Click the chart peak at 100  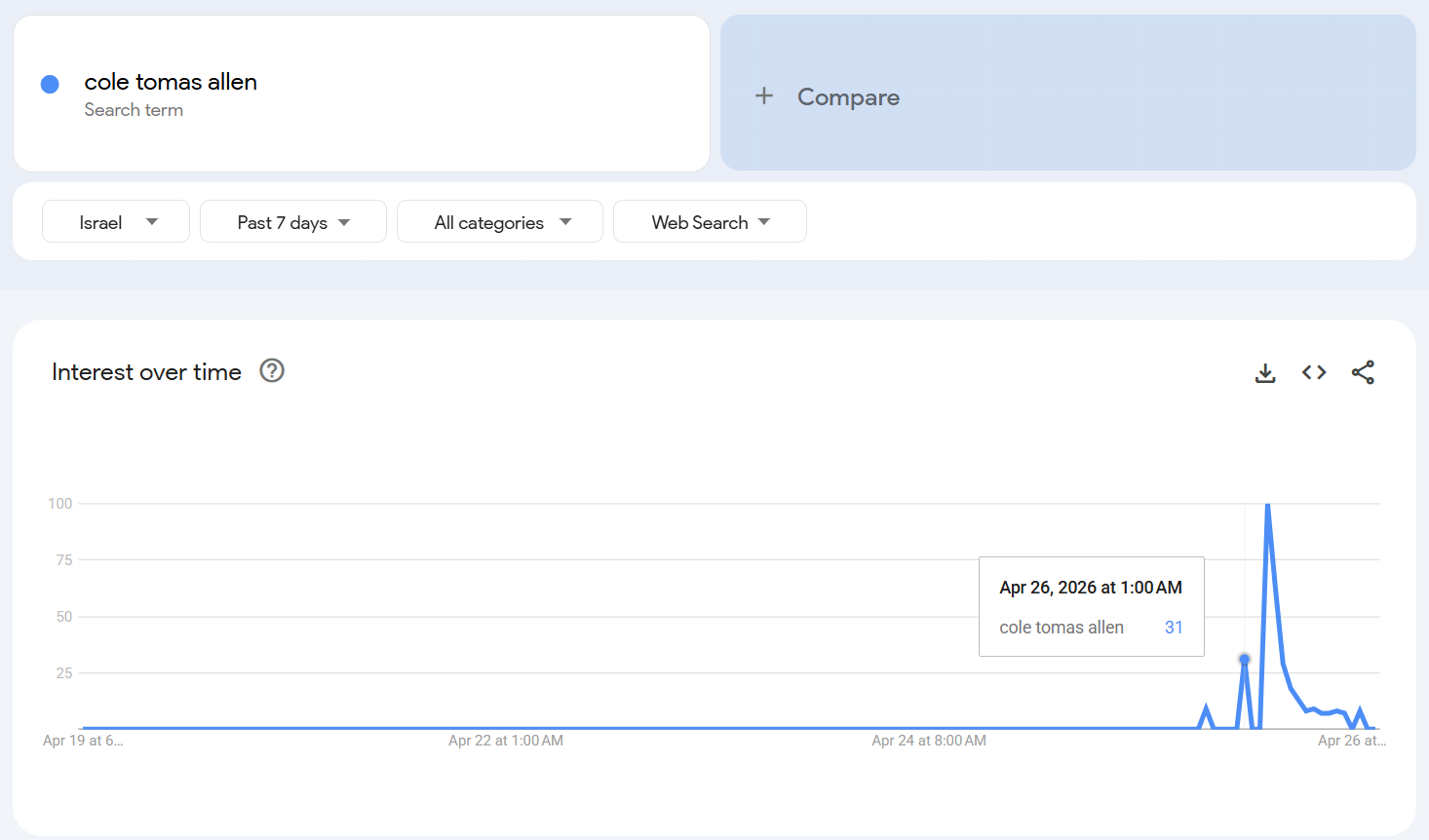click(x=1267, y=505)
